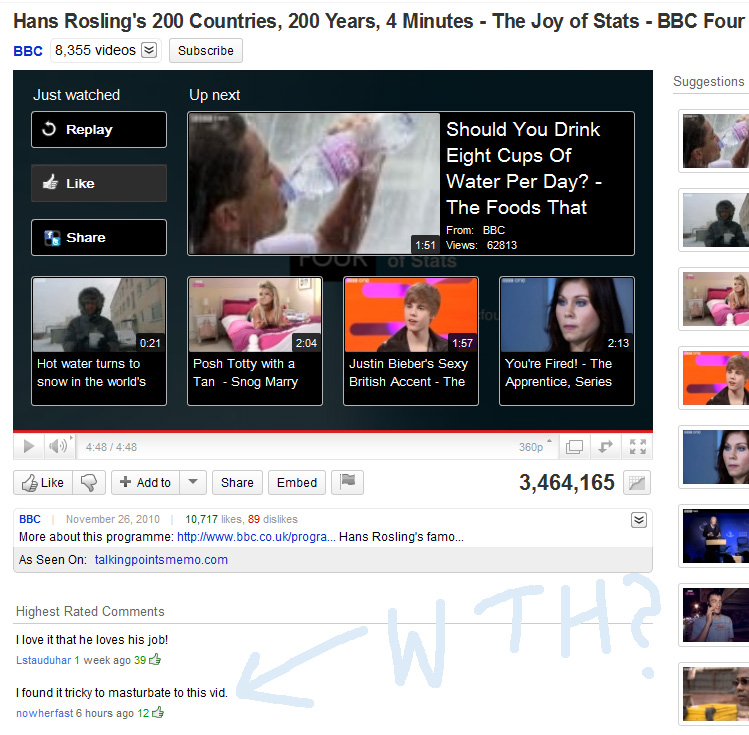Expand the video description box
Image resolution: width=749 pixels, height=735 pixels.
pyautogui.click(x=639, y=520)
